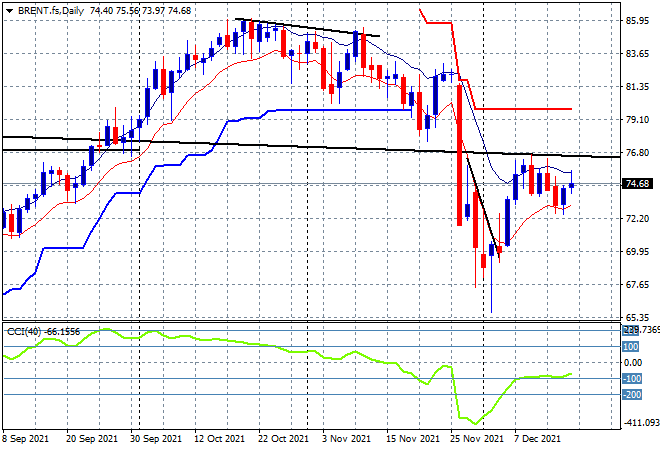Image resolution: width=660 pixels, height=450 pixels.
Task: Click the 25 Nov 2021 date label
Action: point(477,439)
